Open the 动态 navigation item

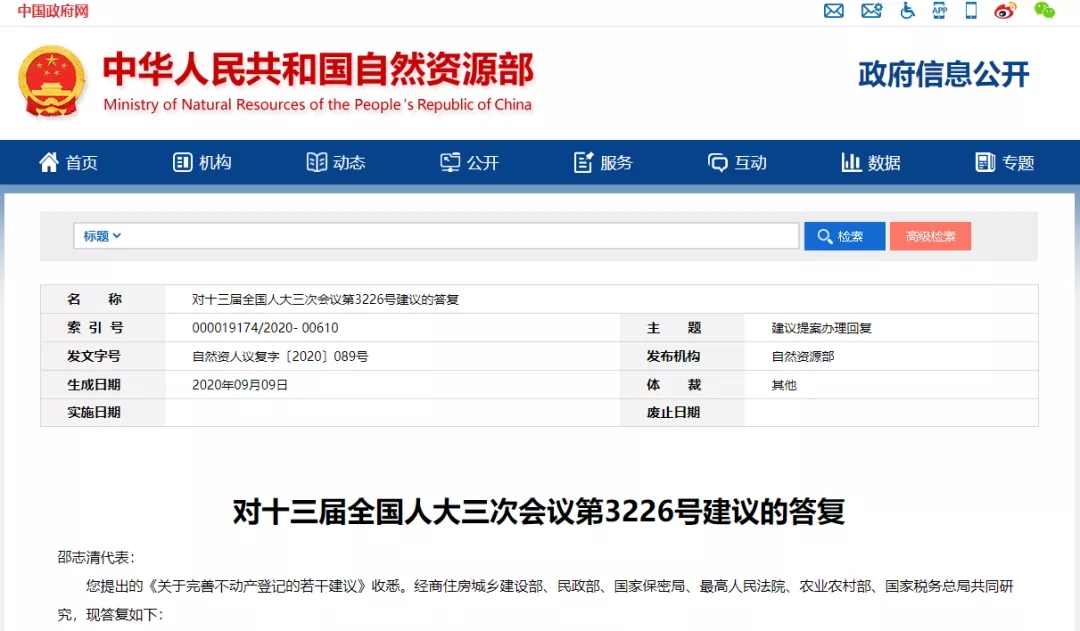coord(335,163)
